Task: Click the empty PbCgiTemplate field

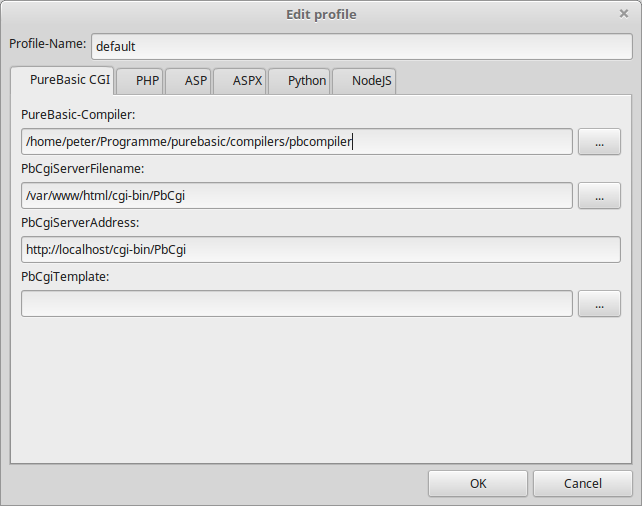Action: [x=297, y=304]
